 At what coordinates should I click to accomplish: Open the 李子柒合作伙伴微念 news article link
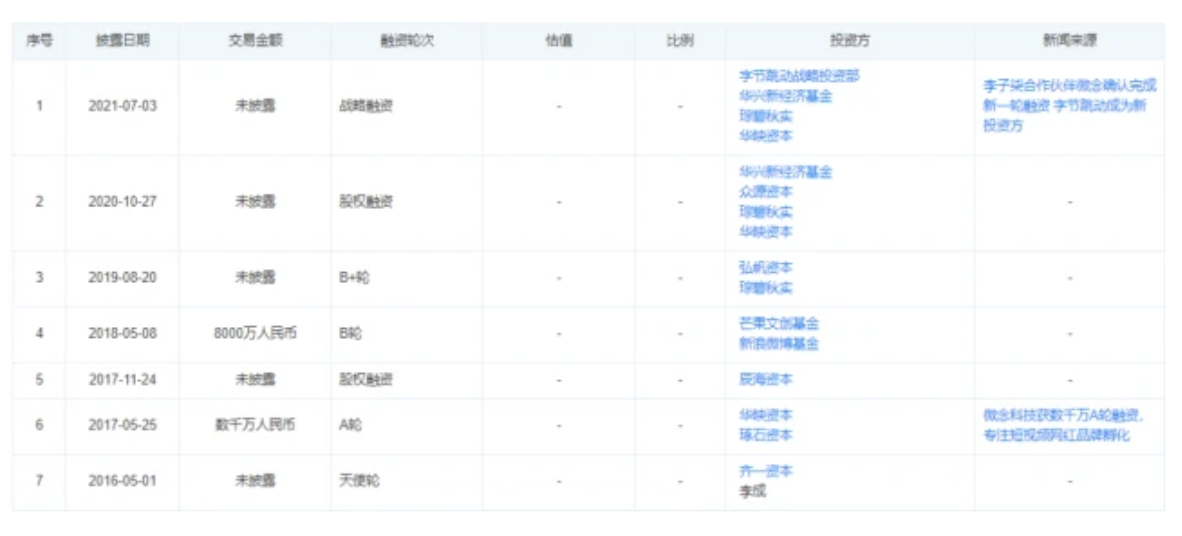click(x=1070, y=106)
